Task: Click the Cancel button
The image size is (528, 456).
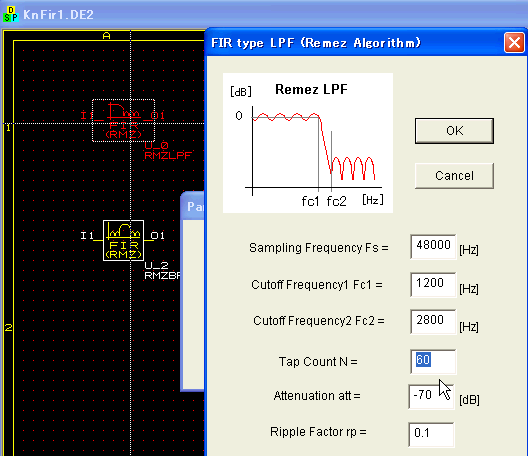Action: coord(454,176)
